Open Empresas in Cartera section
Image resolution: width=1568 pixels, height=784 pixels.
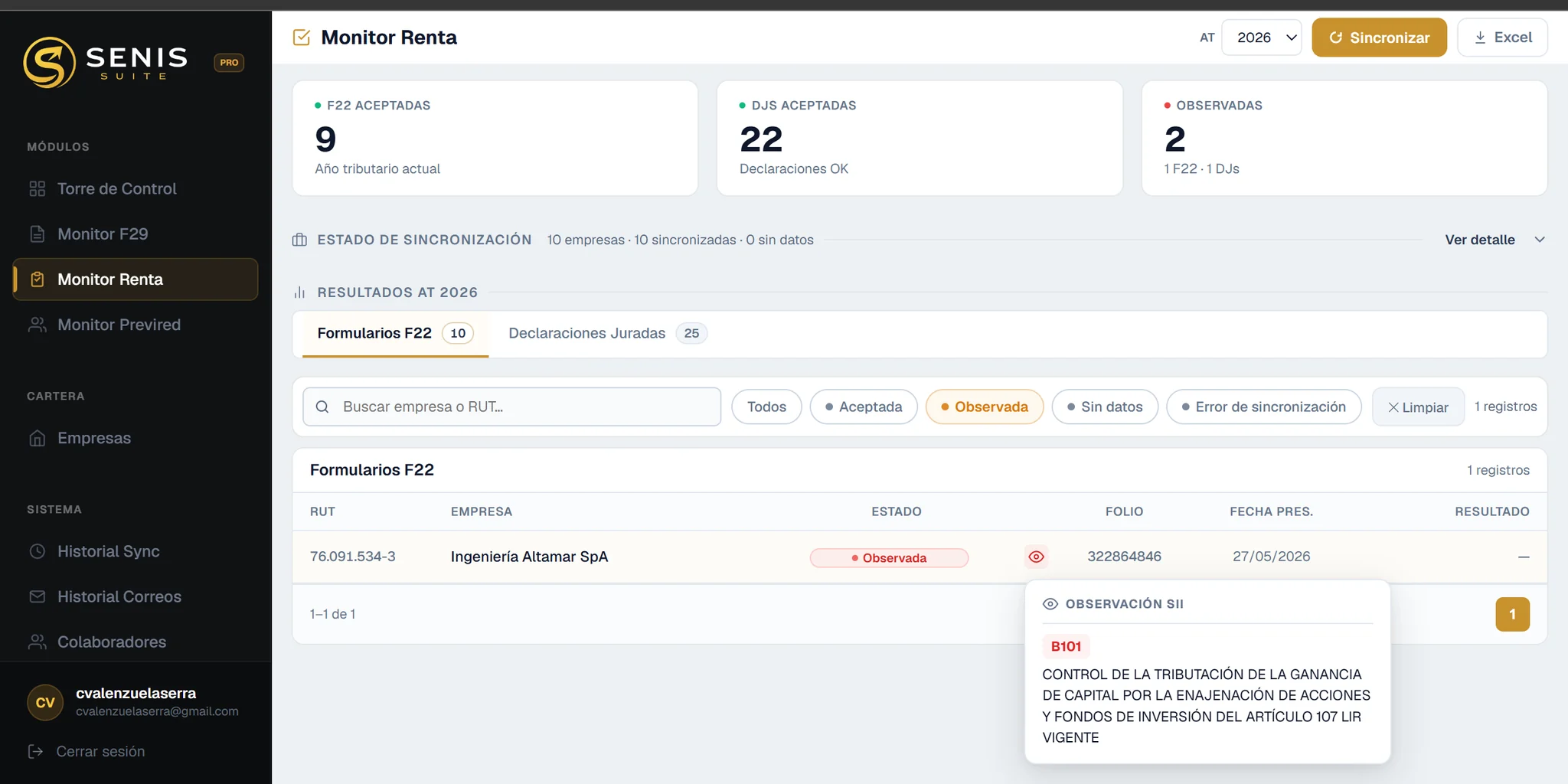click(x=136, y=438)
